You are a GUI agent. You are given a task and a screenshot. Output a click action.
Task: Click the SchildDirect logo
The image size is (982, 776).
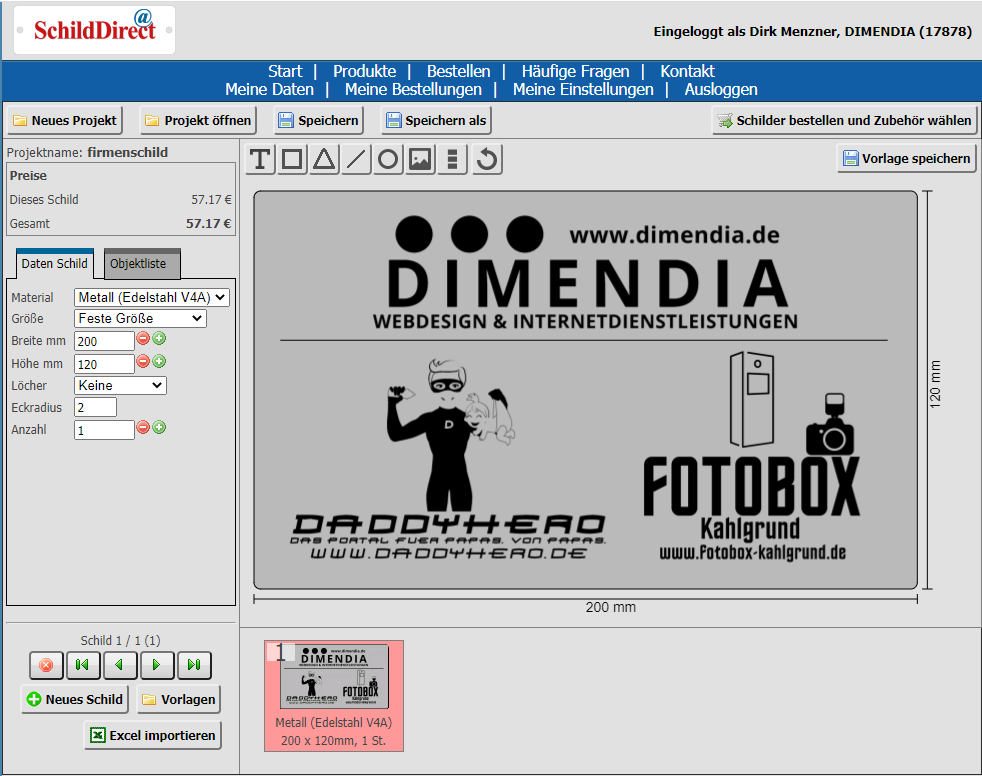coord(95,29)
